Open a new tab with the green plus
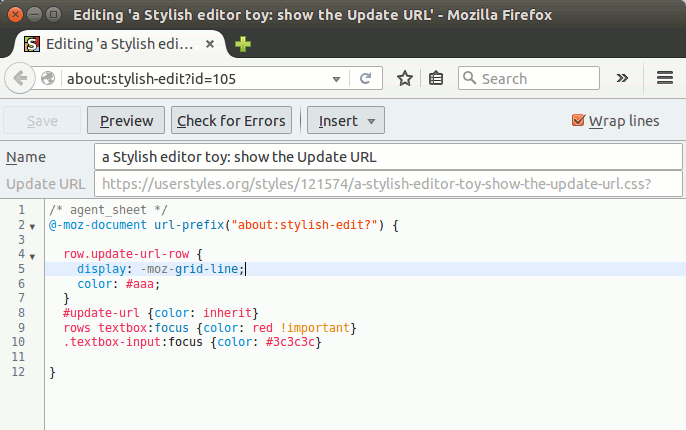 point(243,44)
